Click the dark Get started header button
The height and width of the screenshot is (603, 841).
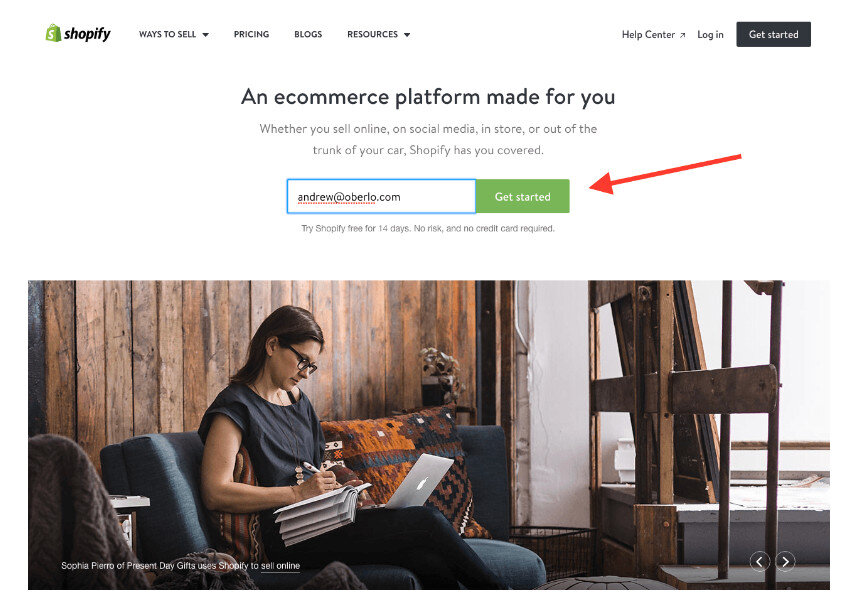pos(773,34)
